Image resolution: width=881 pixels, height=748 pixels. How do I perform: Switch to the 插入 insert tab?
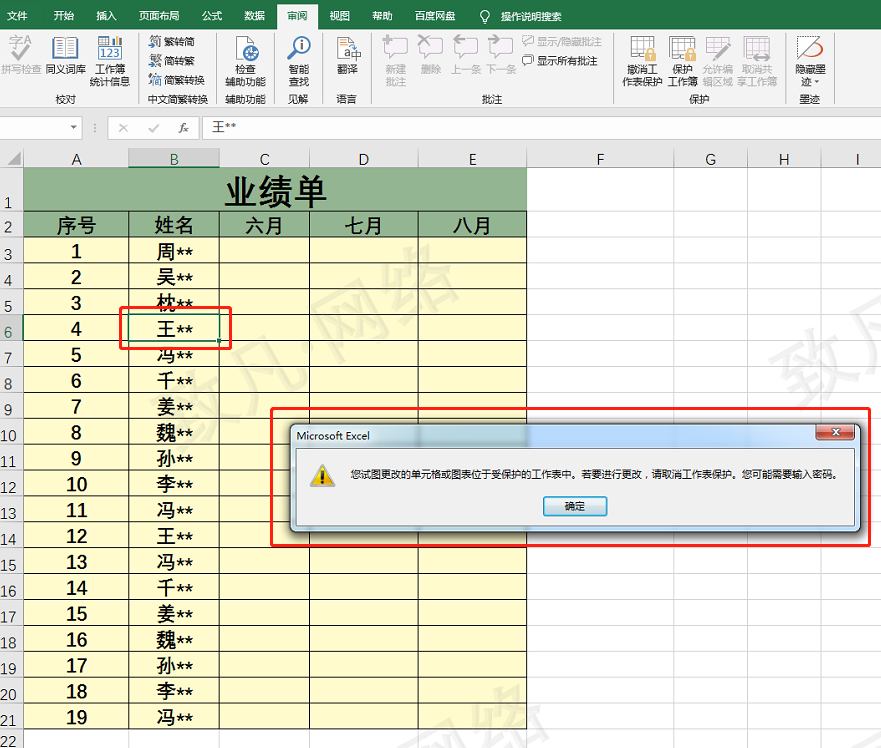click(x=106, y=16)
